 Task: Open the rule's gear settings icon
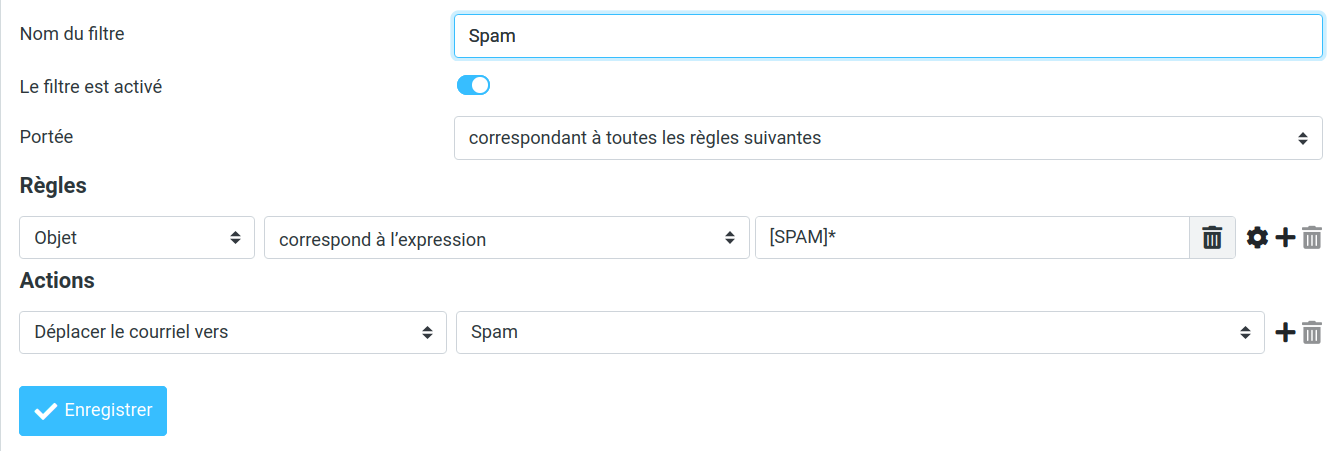point(1257,238)
